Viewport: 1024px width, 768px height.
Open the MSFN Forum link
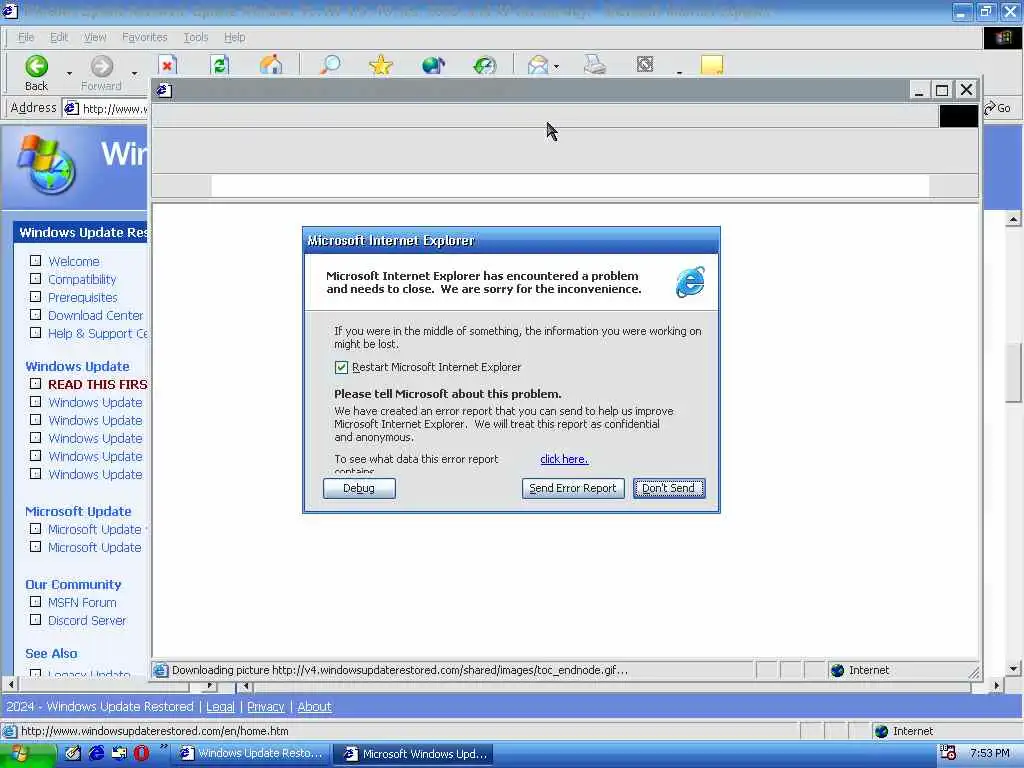[x=82, y=603]
